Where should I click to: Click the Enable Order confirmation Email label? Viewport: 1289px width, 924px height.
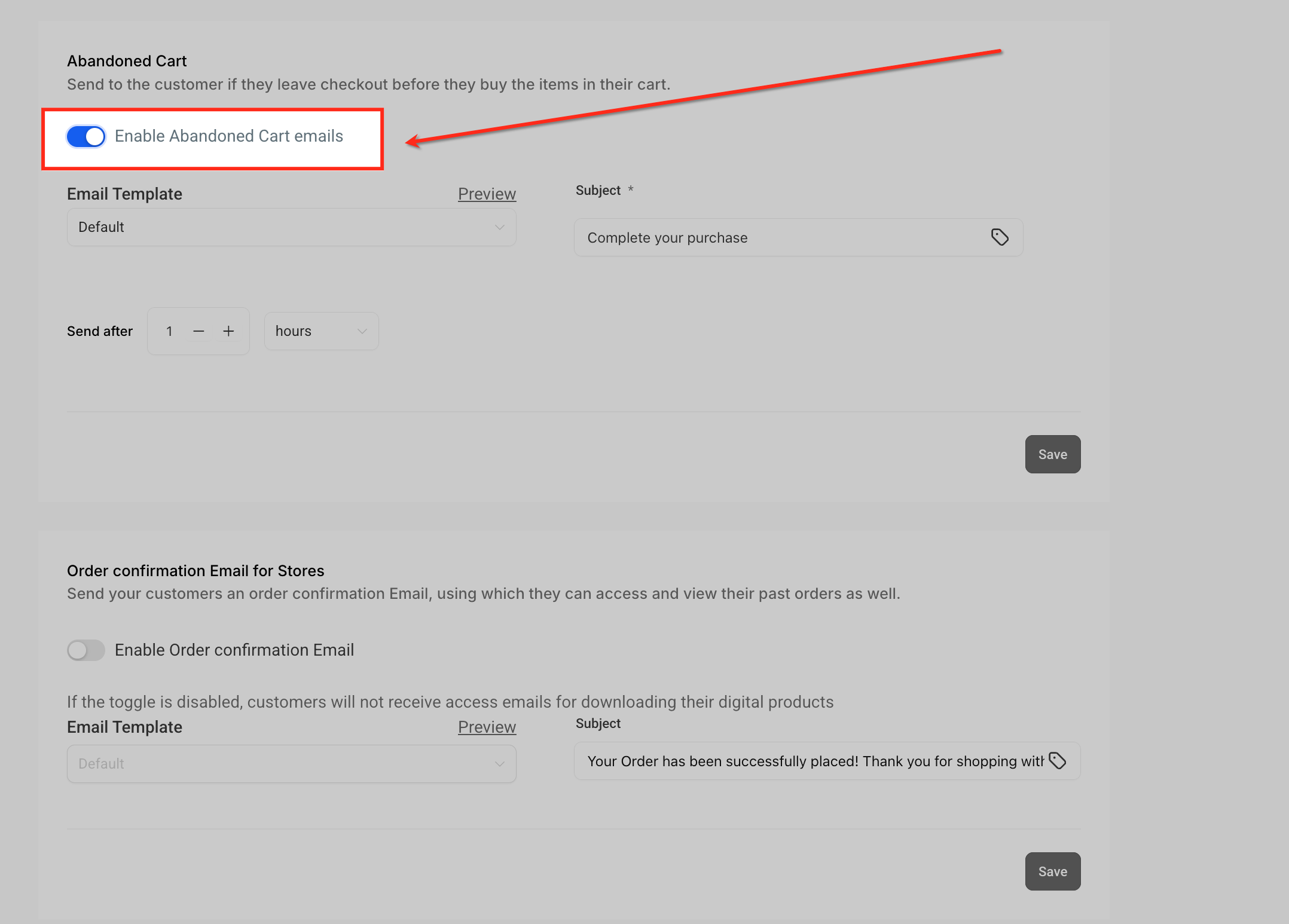pos(234,650)
